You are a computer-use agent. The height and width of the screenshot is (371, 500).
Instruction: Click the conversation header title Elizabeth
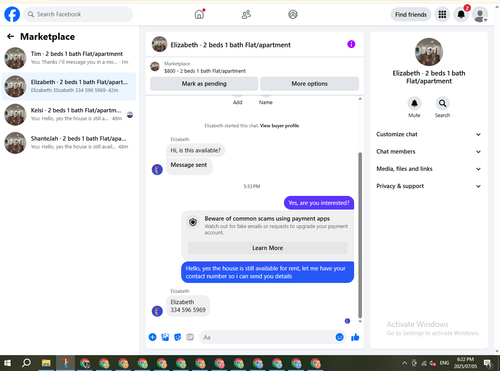(230, 45)
